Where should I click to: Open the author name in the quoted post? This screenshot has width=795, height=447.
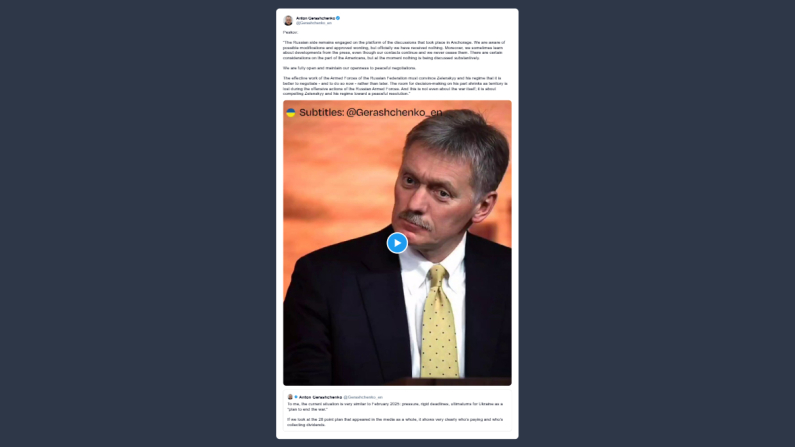[320, 397]
